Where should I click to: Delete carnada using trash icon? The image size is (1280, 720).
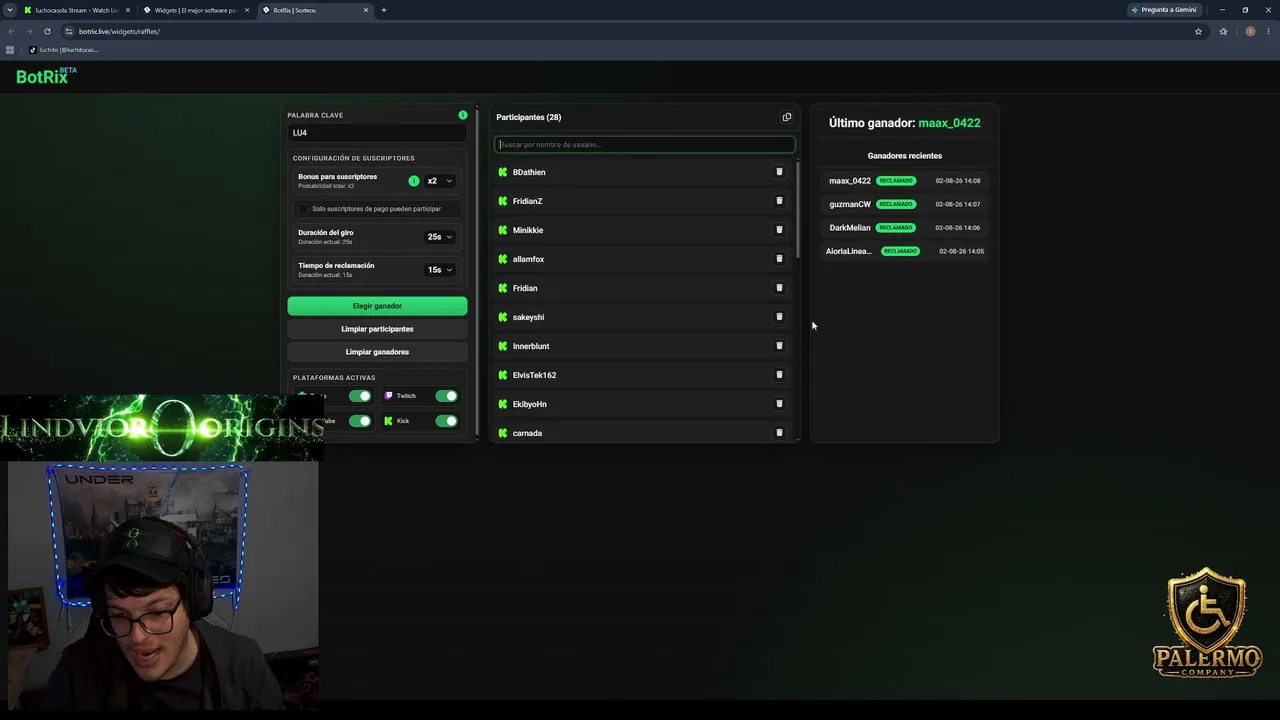779,433
